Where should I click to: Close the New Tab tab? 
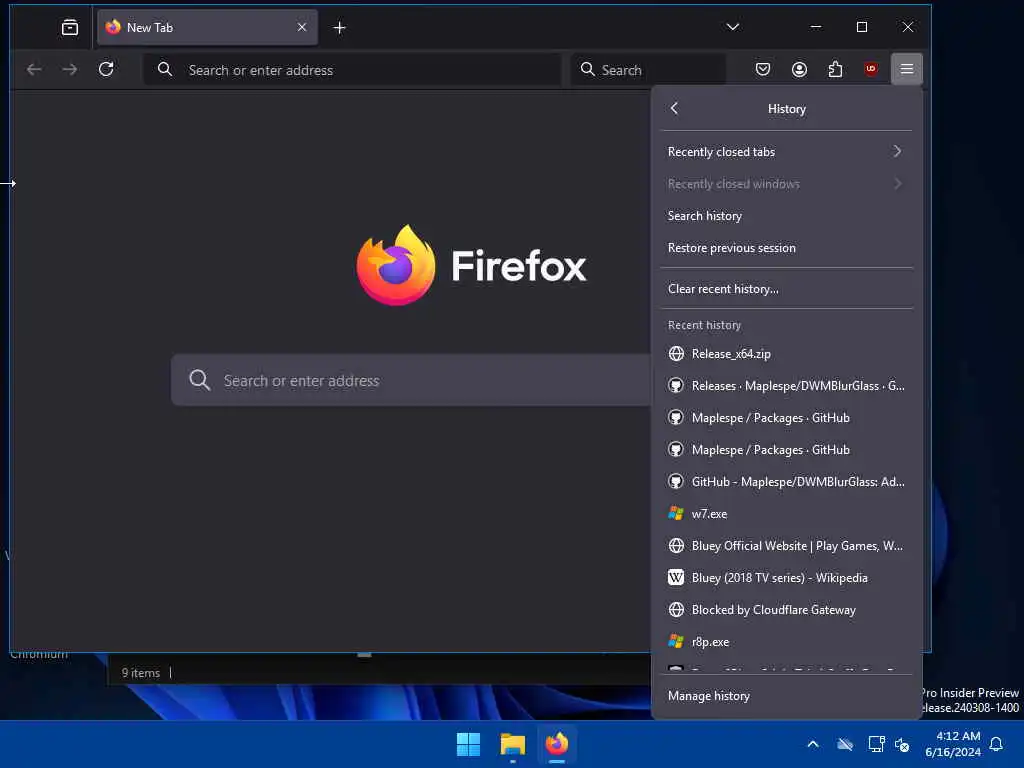point(302,27)
